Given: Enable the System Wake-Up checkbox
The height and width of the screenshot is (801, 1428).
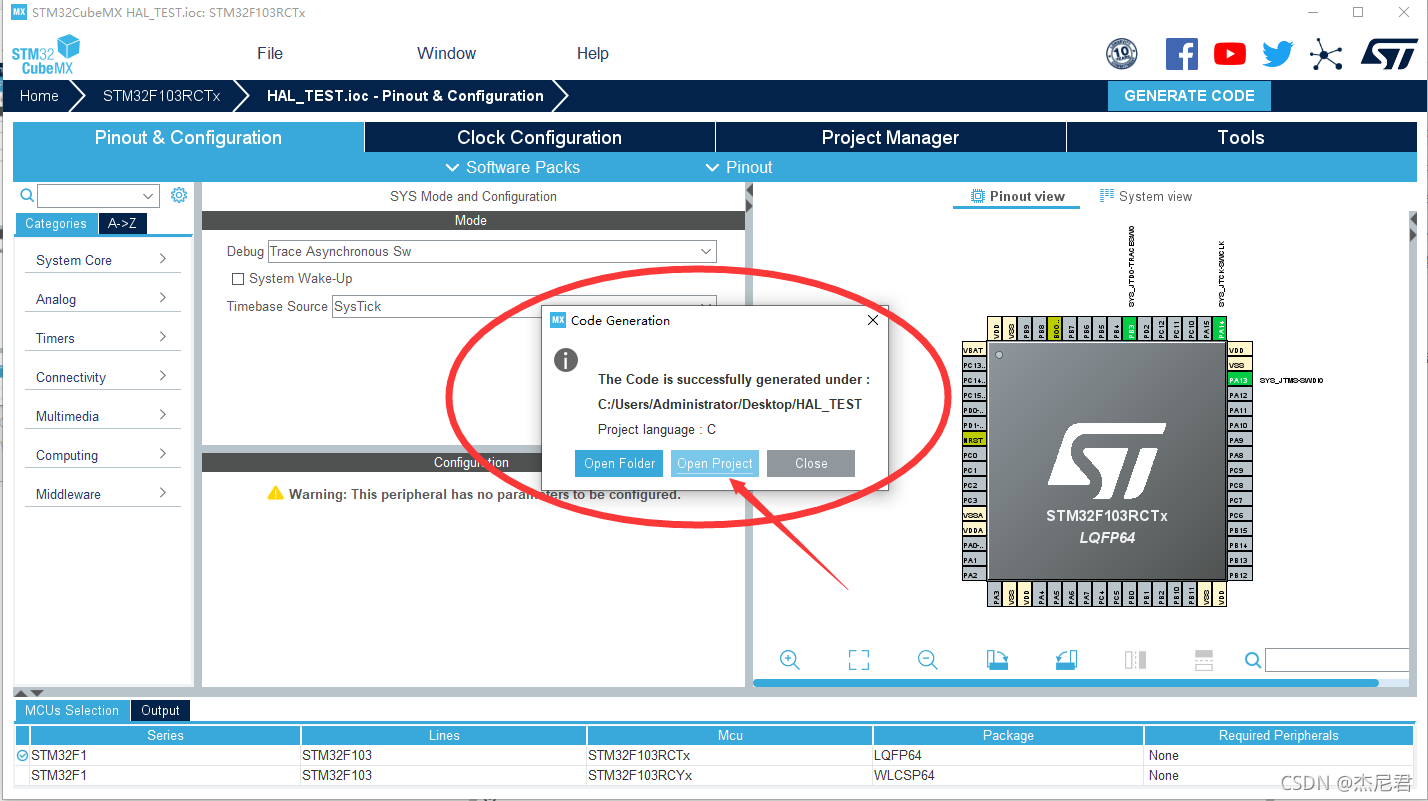Looking at the screenshot, I should [x=238, y=279].
